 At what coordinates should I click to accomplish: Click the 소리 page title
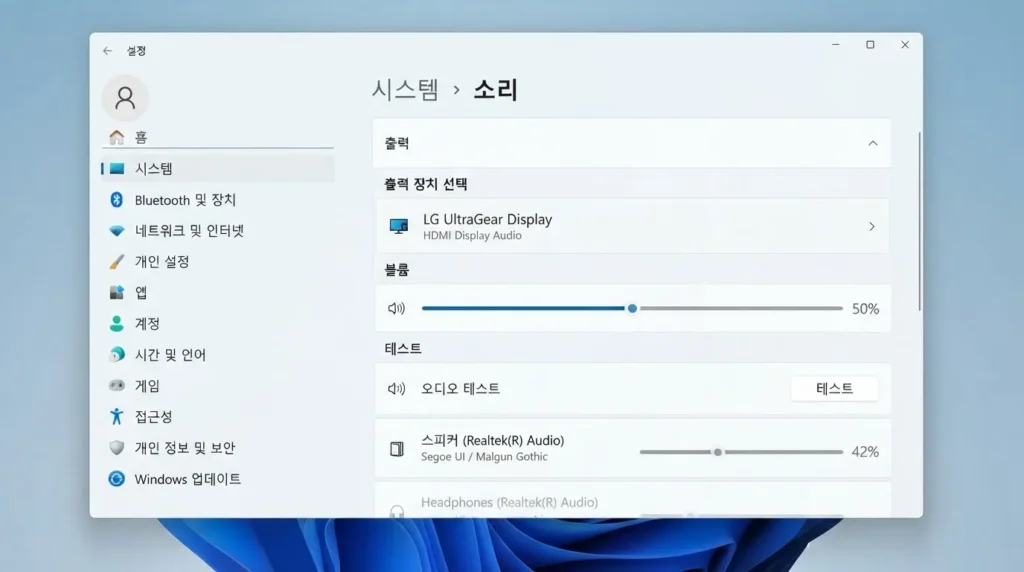(x=496, y=89)
